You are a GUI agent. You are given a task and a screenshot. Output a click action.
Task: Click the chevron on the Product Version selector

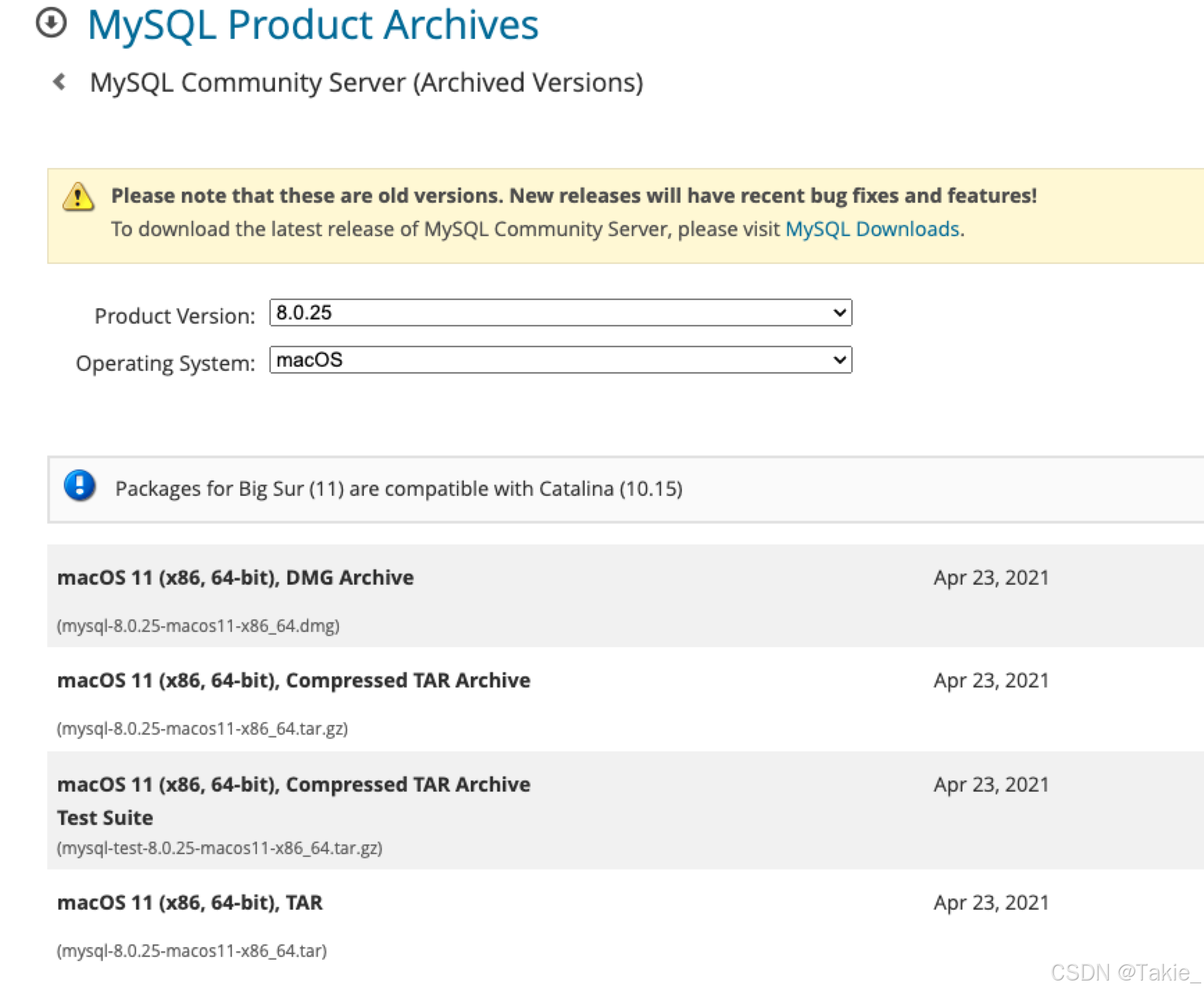[x=838, y=313]
